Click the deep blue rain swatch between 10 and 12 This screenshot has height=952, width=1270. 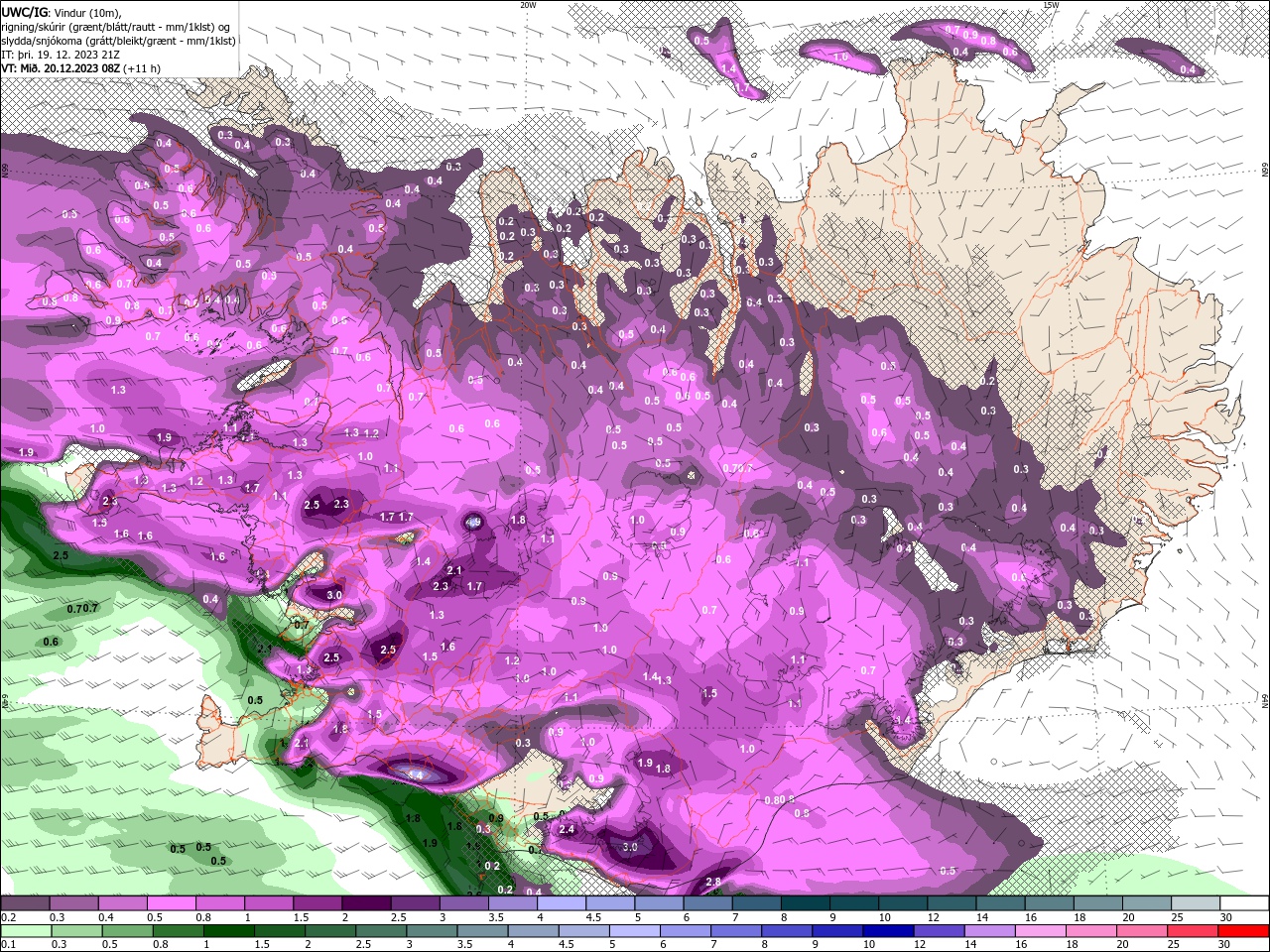point(888,931)
